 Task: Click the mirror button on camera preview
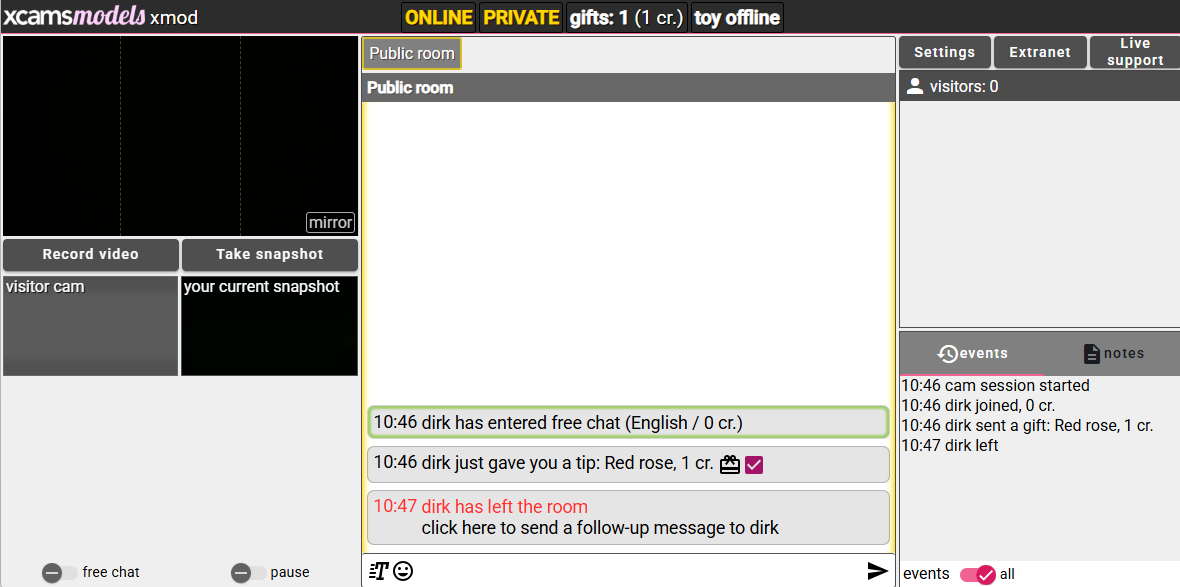click(x=330, y=223)
